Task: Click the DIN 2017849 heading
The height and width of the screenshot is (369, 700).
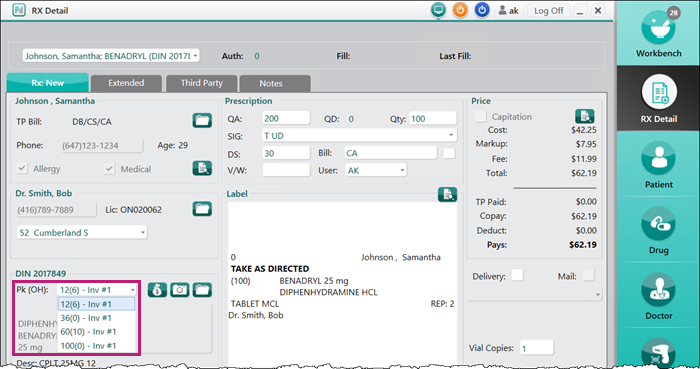Action: (x=41, y=274)
